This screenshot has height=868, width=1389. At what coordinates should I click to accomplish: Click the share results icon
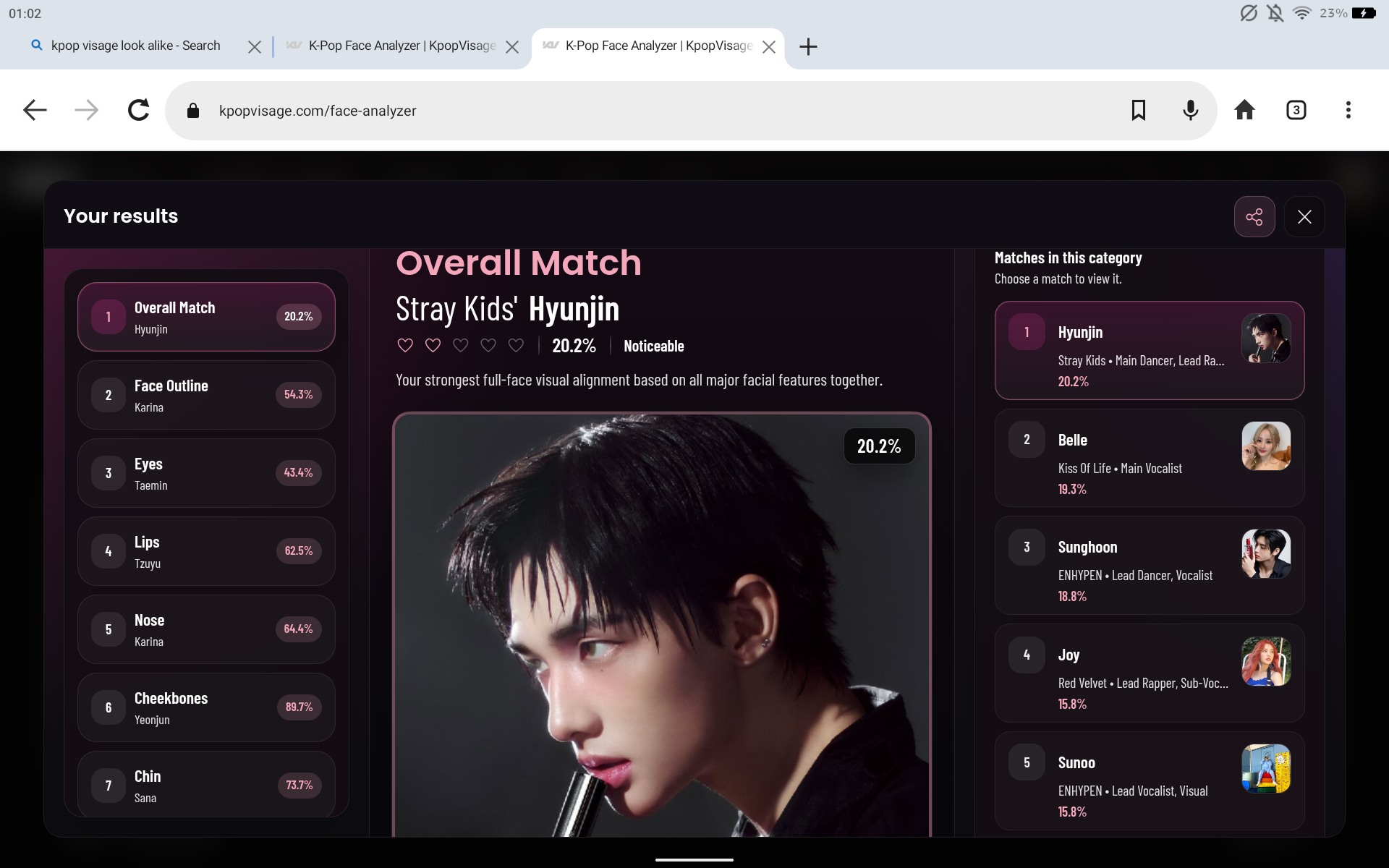(1254, 216)
